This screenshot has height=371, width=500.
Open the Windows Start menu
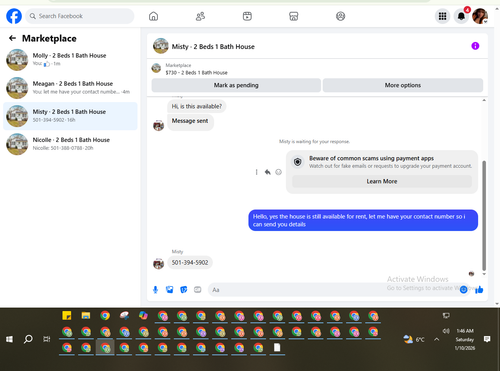click(x=9, y=339)
